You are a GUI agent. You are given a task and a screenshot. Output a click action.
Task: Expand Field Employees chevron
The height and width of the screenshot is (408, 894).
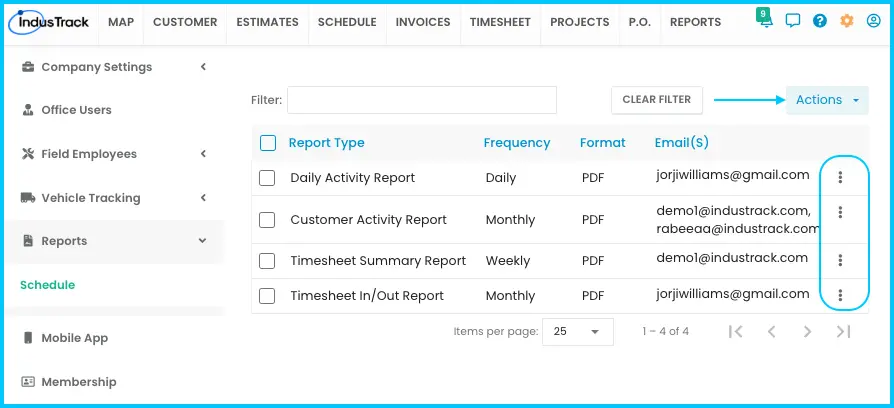click(203, 154)
